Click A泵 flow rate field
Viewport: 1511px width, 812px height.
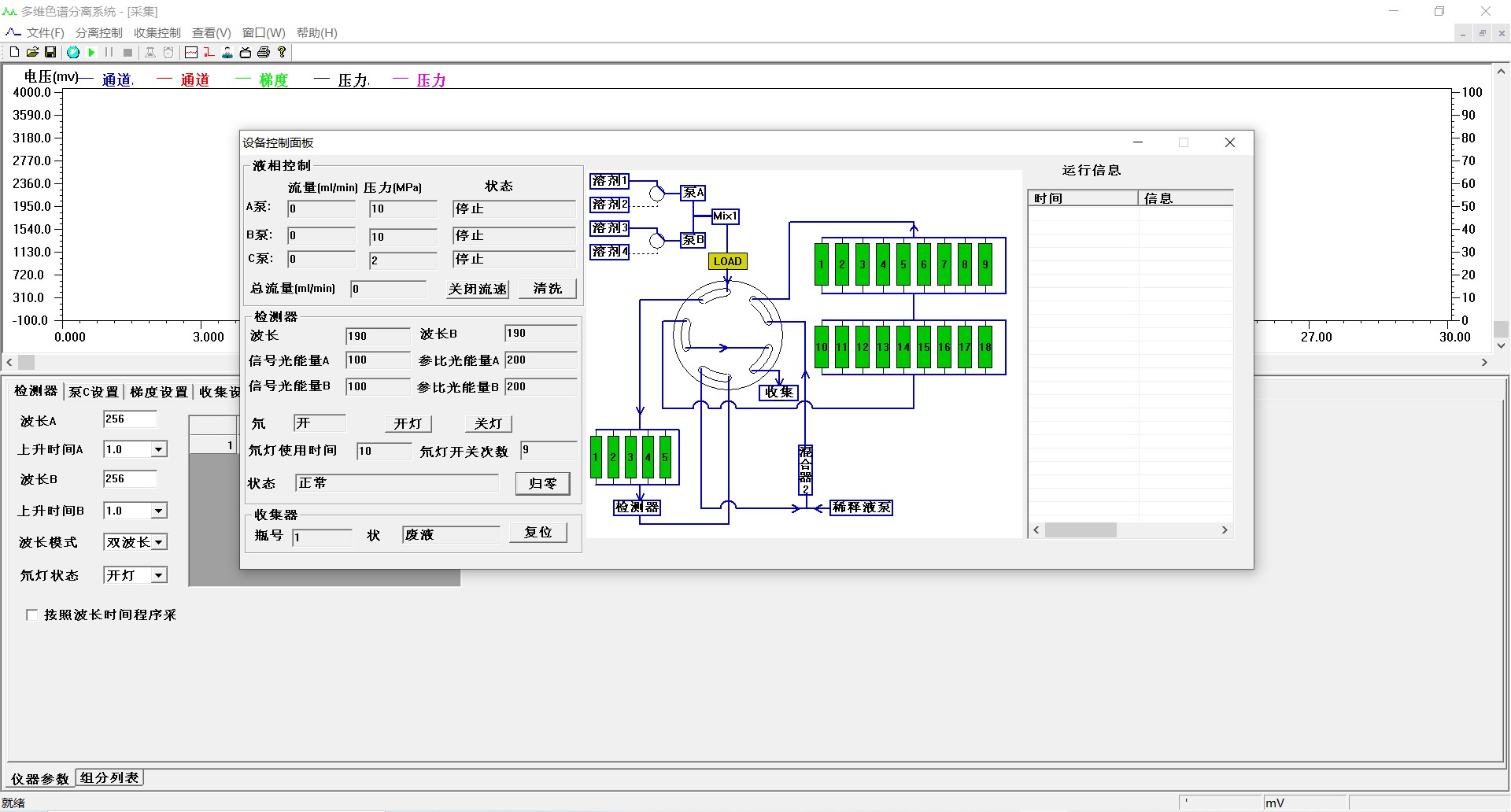click(322, 209)
